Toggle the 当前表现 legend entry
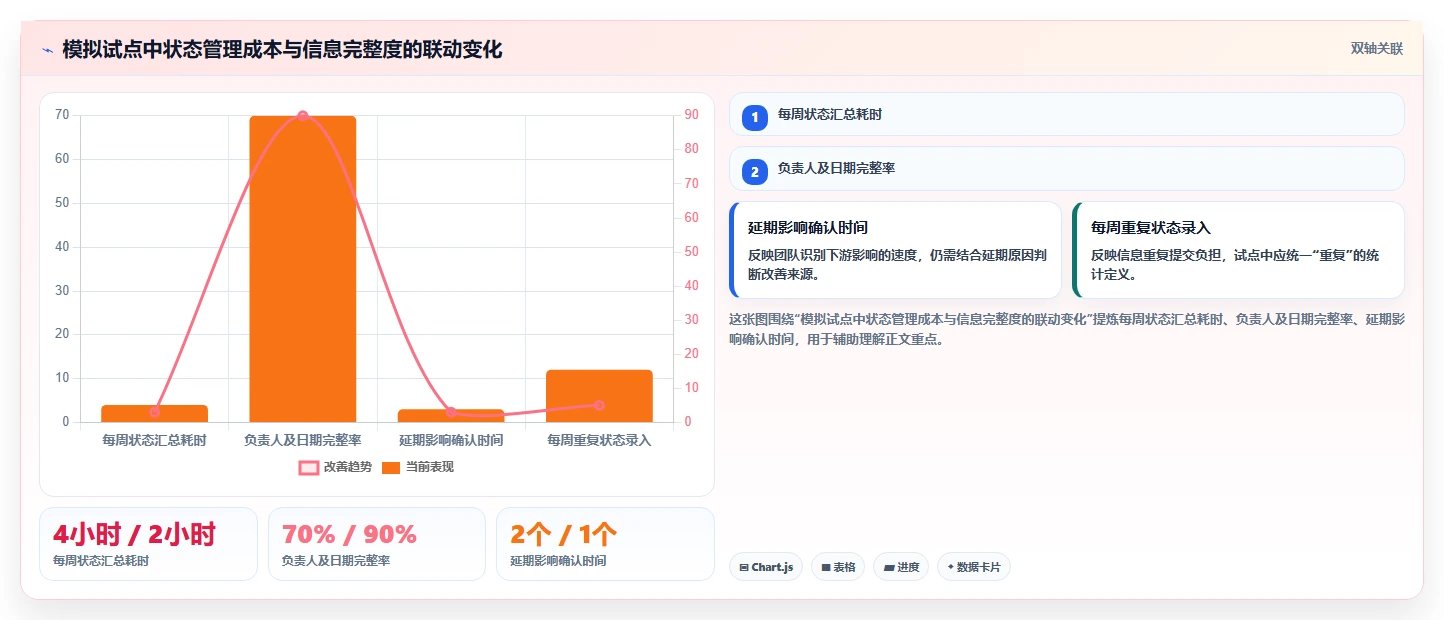Image resolution: width=1444 pixels, height=620 pixels. click(418, 467)
